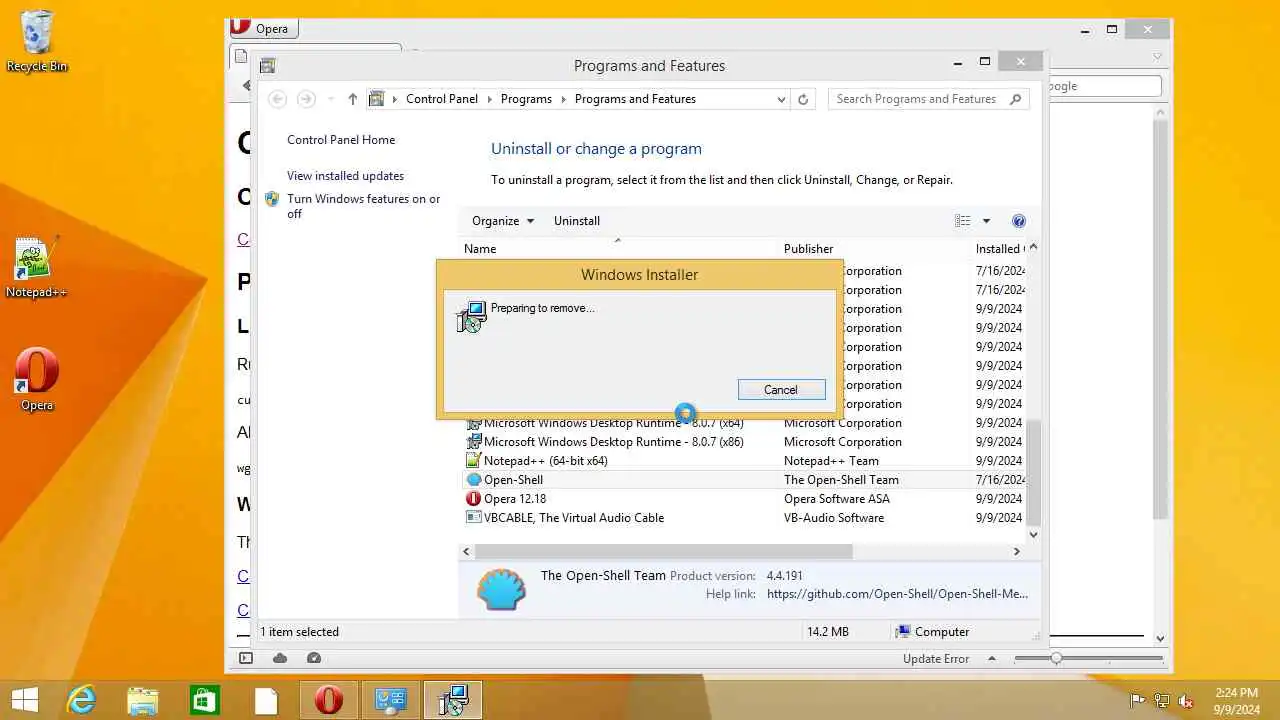Click Opera Link cloud icon
1280x720 pixels.
coord(280,658)
